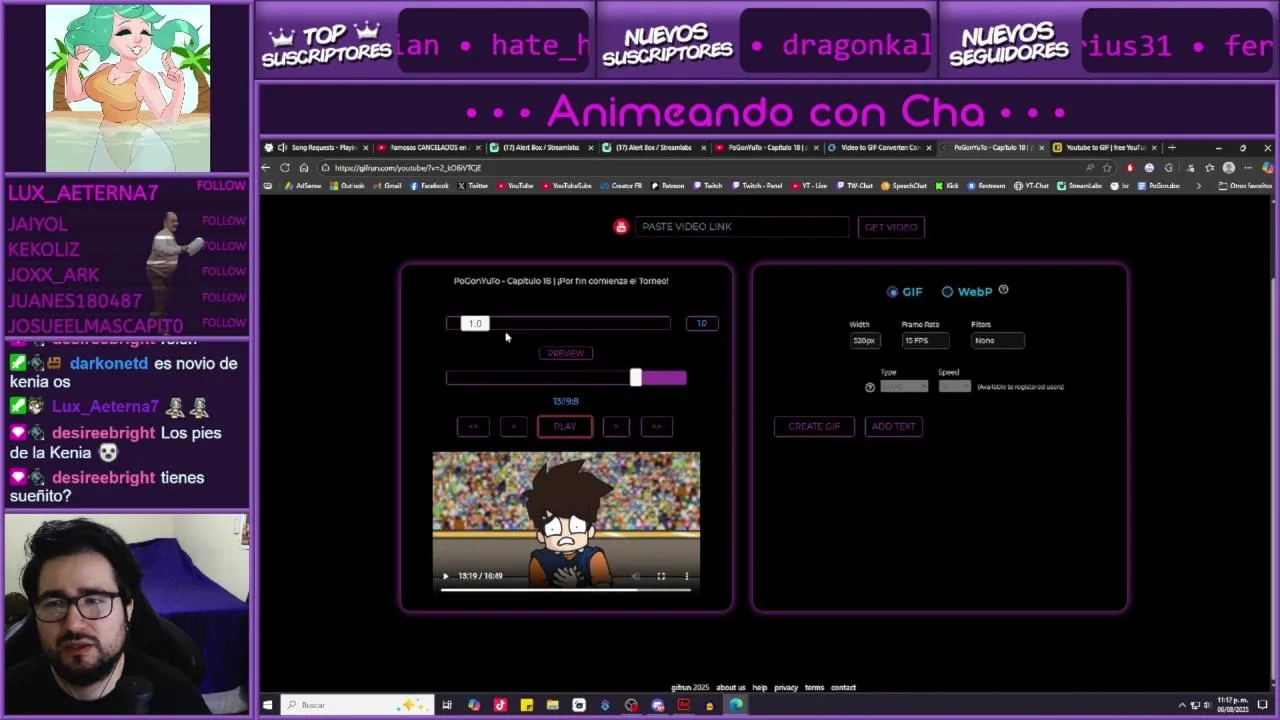The height and width of the screenshot is (720, 1280).
Task: Click the duration value box showing 10
Action: click(702, 323)
